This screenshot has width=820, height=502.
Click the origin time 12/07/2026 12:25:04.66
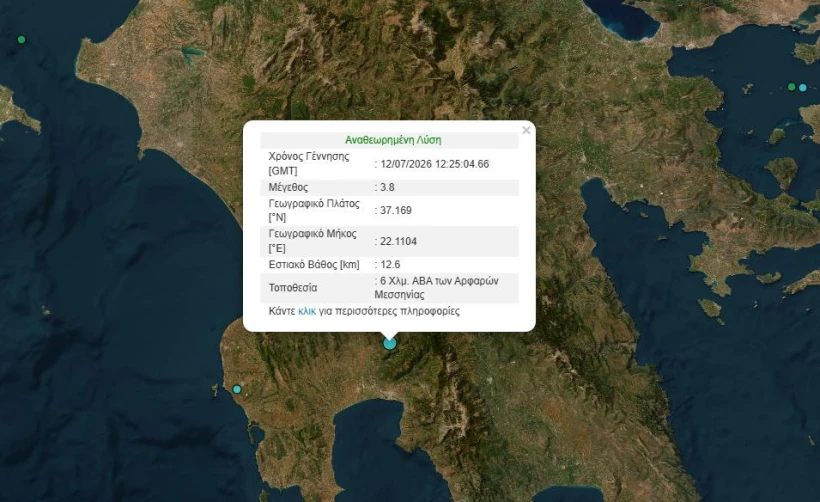point(435,164)
